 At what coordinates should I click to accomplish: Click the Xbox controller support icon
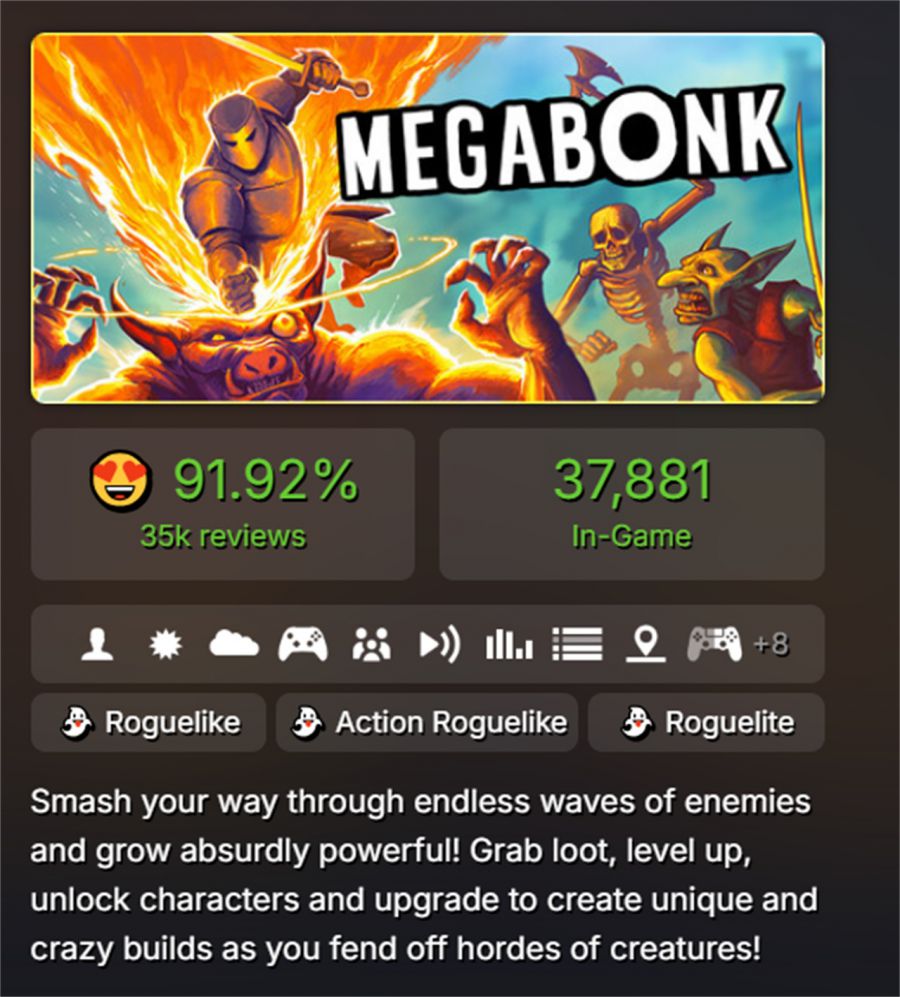tap(303, 644)
